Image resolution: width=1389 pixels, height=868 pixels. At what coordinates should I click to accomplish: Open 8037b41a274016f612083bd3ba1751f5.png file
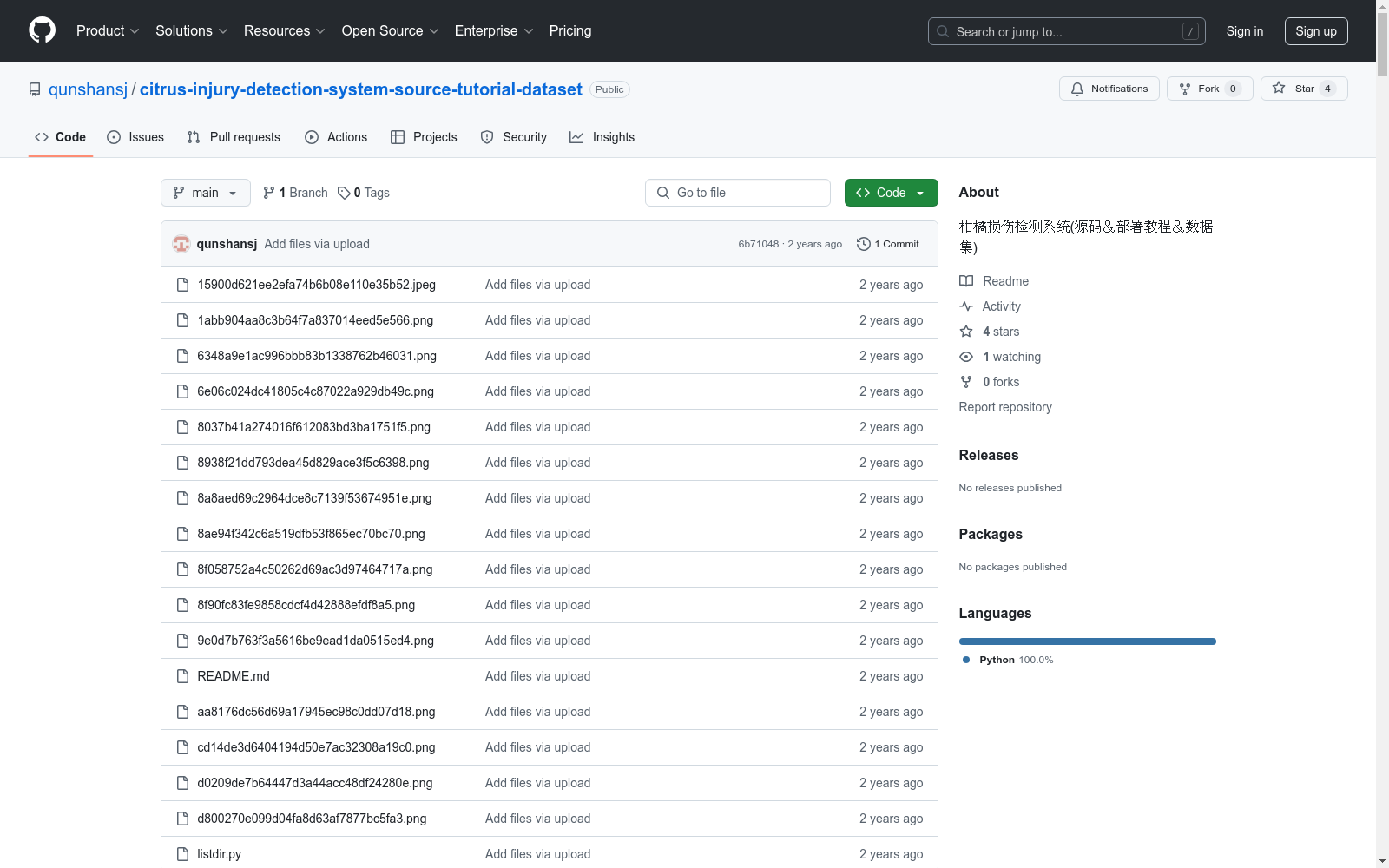pos(314,427)
